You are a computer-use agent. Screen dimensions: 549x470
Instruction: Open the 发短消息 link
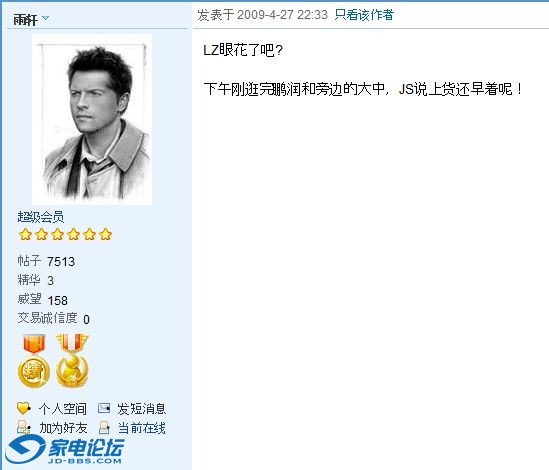click(141, 409)
